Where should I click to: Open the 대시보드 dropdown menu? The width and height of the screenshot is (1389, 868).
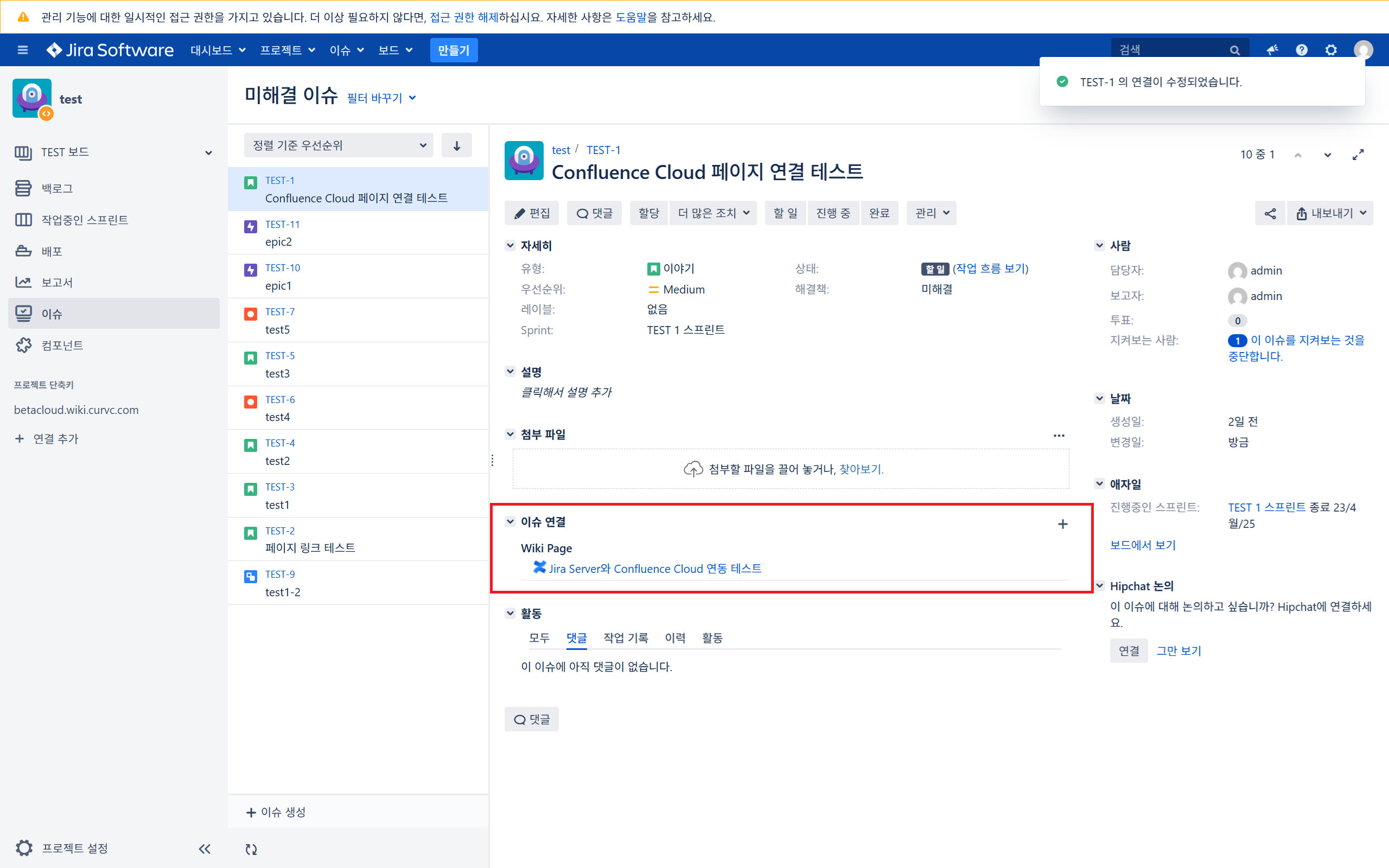click(218, 50)
